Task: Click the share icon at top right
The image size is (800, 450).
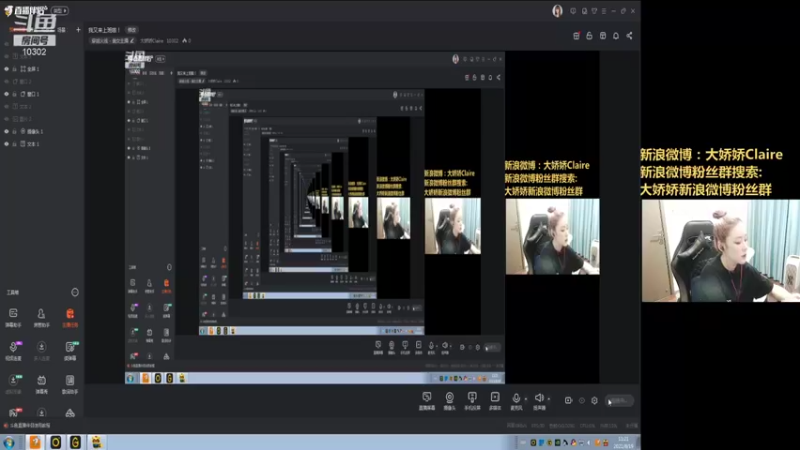Action: point(630,36)
